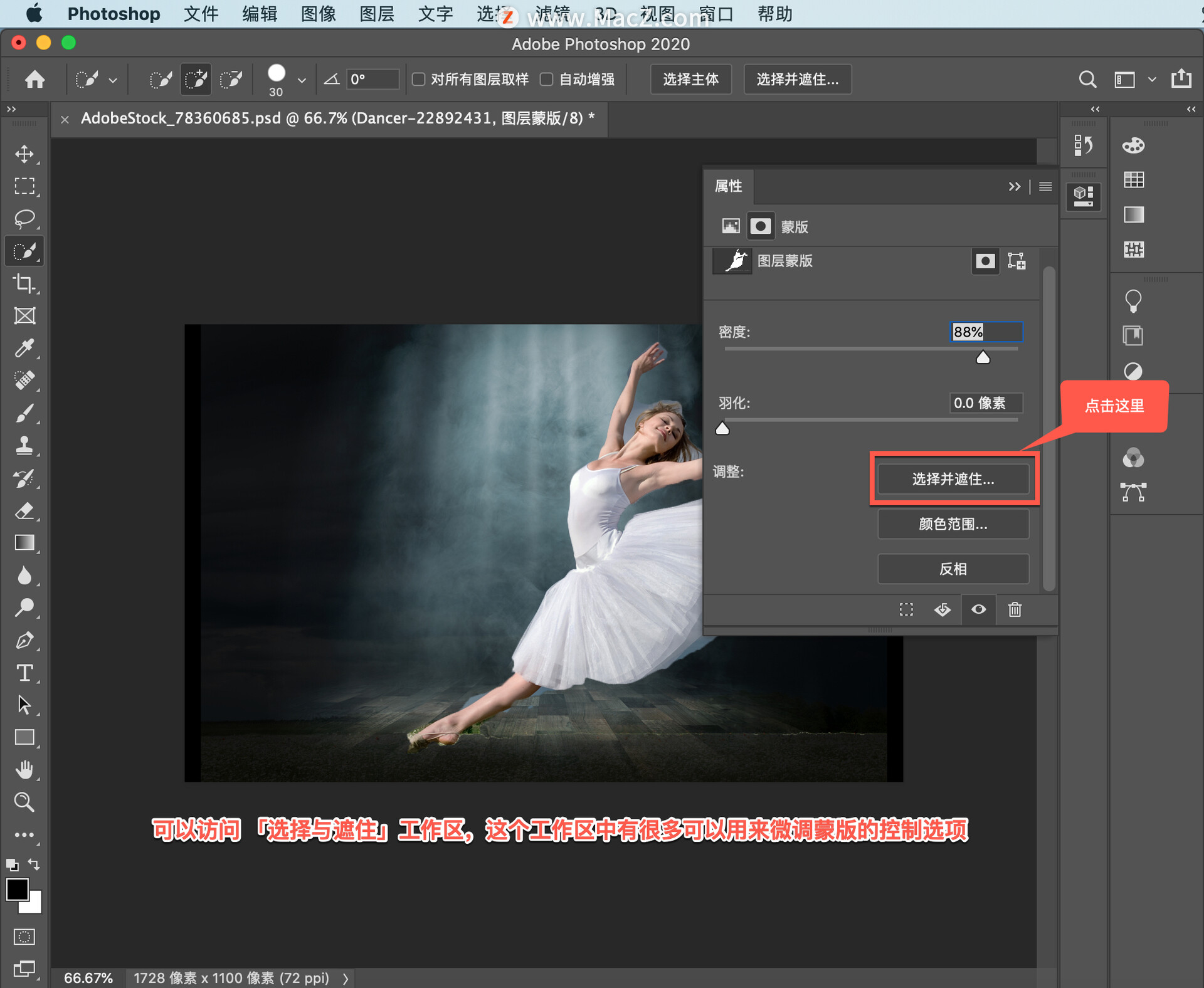Click 颜色范围 to open Color Range dialog

coord(951,524)
